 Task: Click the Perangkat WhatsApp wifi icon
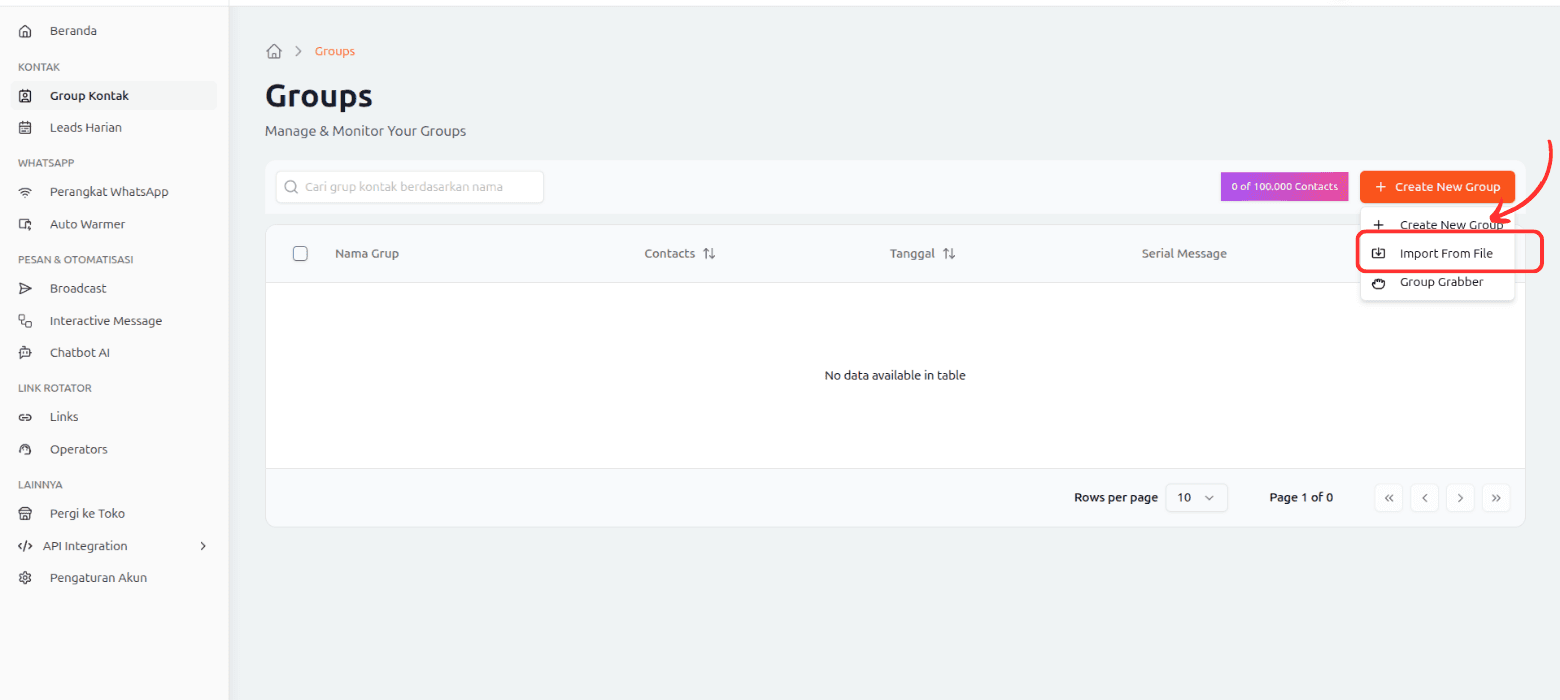click(x=26, y=192)
